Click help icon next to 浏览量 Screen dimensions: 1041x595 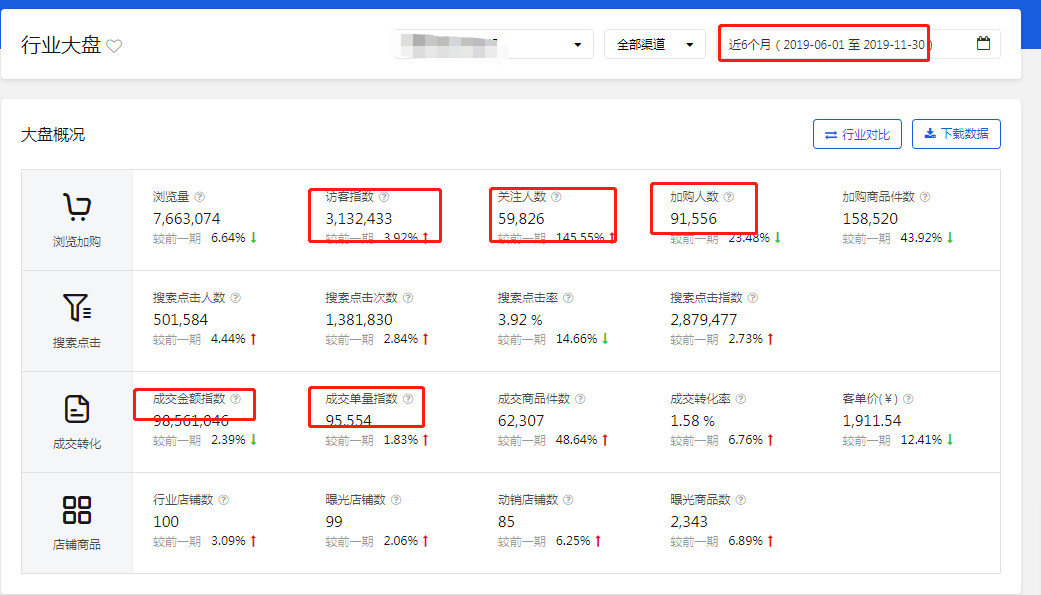[x=200, y=198]
